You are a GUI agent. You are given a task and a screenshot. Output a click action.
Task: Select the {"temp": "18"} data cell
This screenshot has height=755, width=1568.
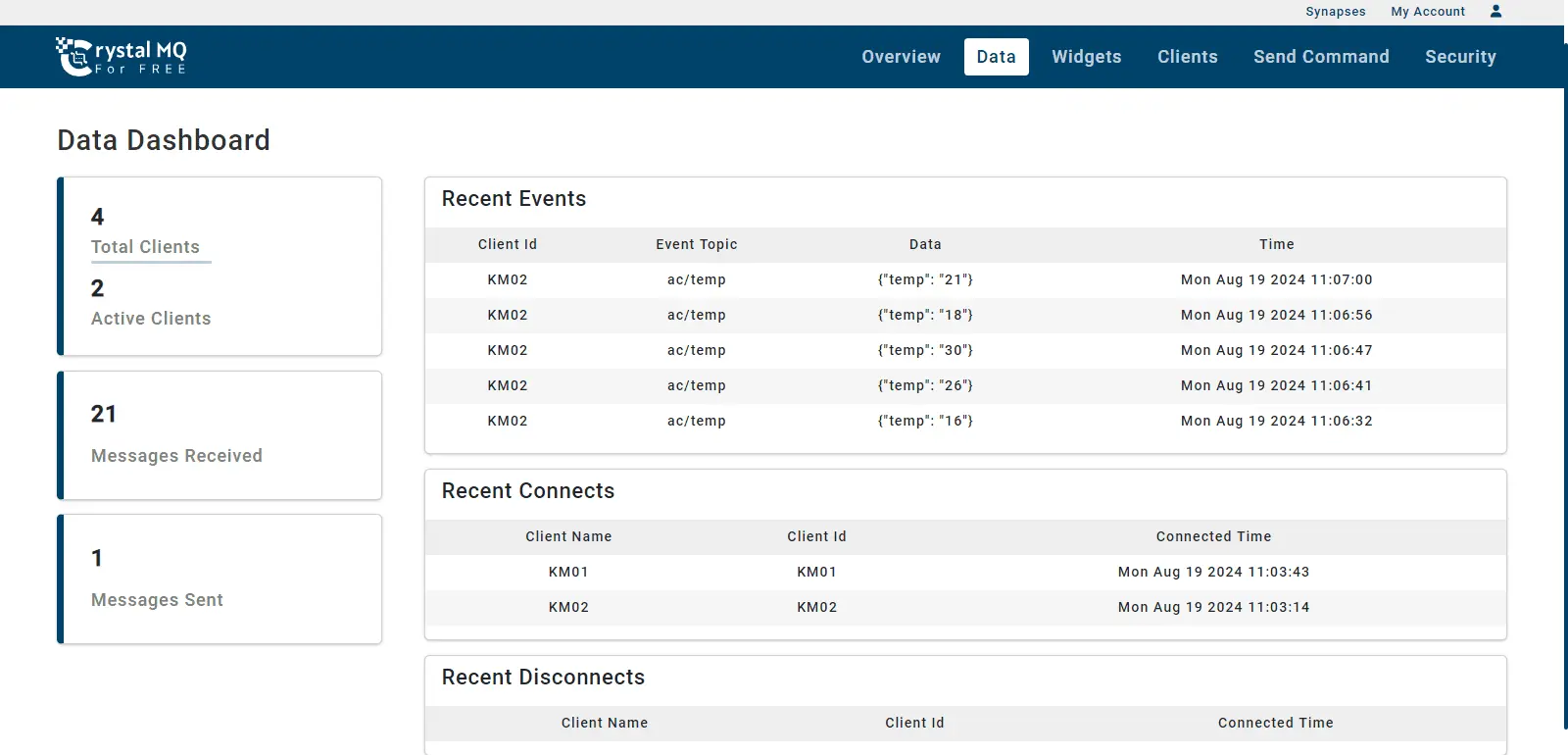(x=925, y=315)
